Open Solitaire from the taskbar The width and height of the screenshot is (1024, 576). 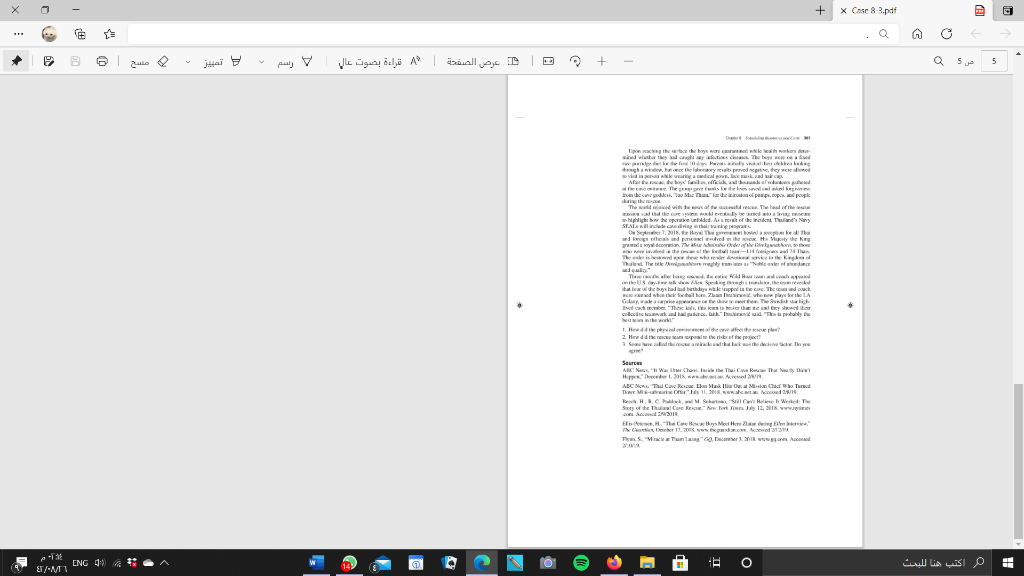pos(449,562)
